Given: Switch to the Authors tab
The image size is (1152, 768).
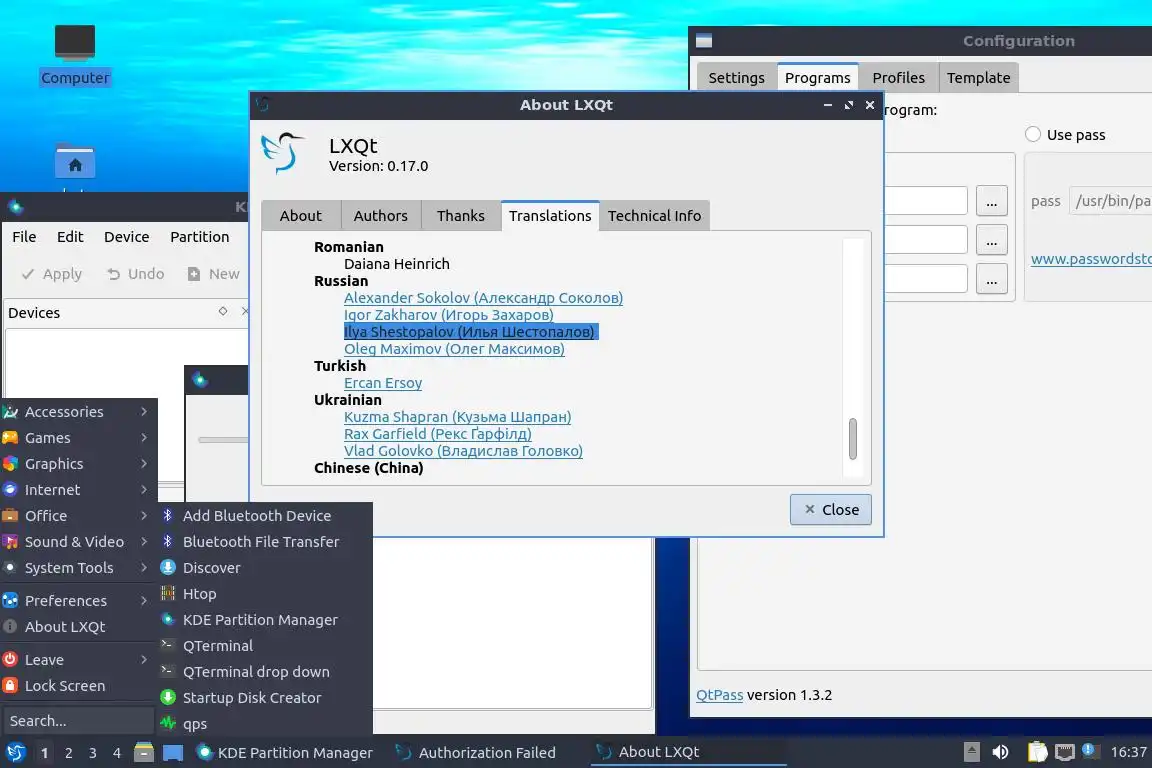Looking at the screenshot, I should tap(381, 216).
